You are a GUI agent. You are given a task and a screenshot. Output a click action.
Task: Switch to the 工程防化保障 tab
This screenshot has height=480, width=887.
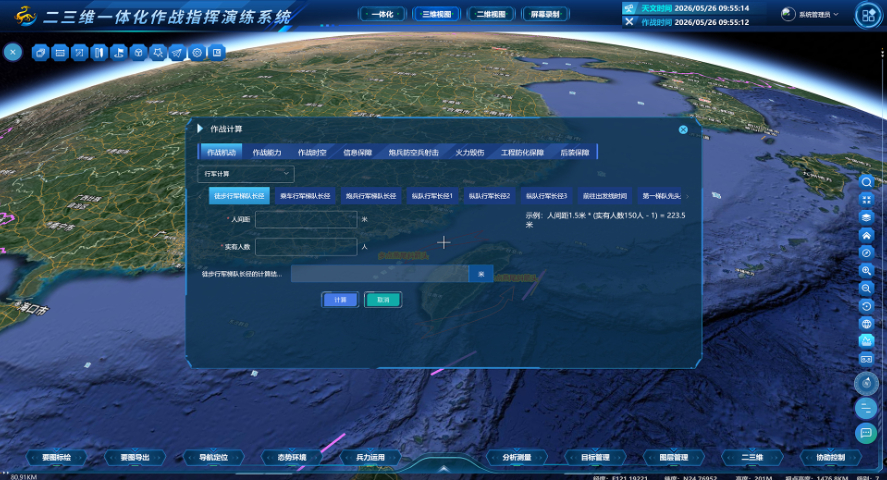pos(522,152)
